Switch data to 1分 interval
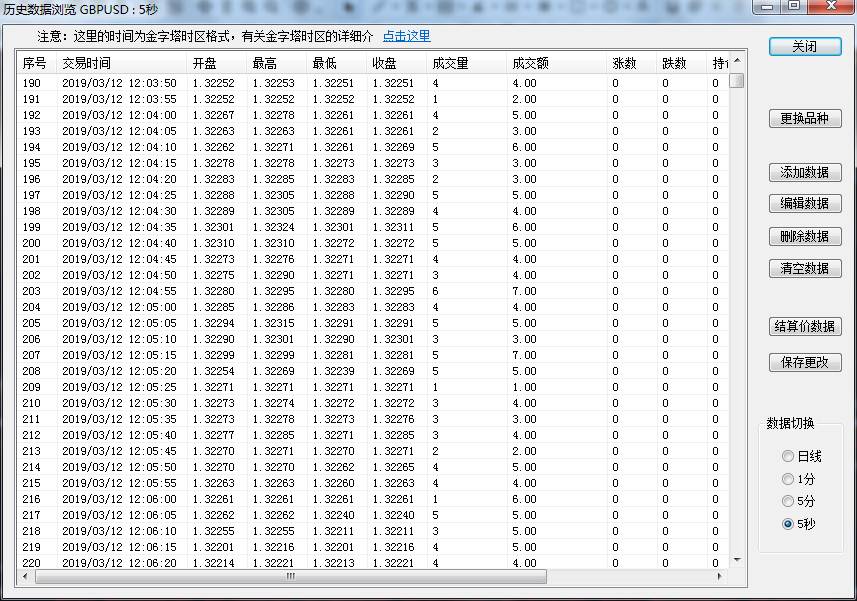The height and width of the screenshot is (601, 857). click(788, 479)
